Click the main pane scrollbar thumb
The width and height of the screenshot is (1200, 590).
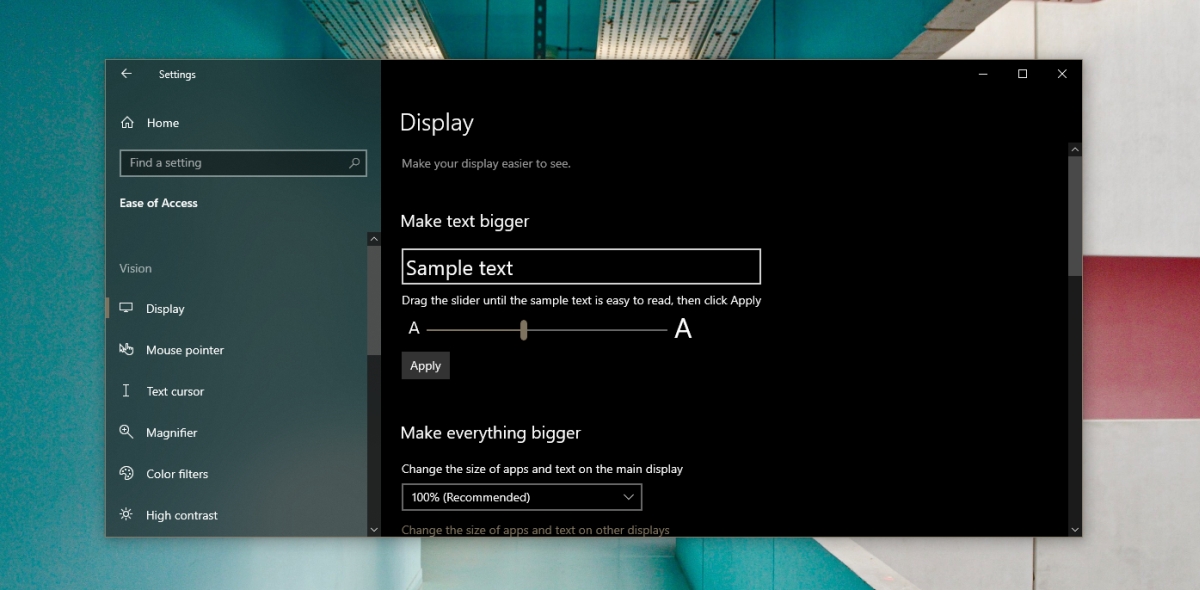[x=1075, y=215]
